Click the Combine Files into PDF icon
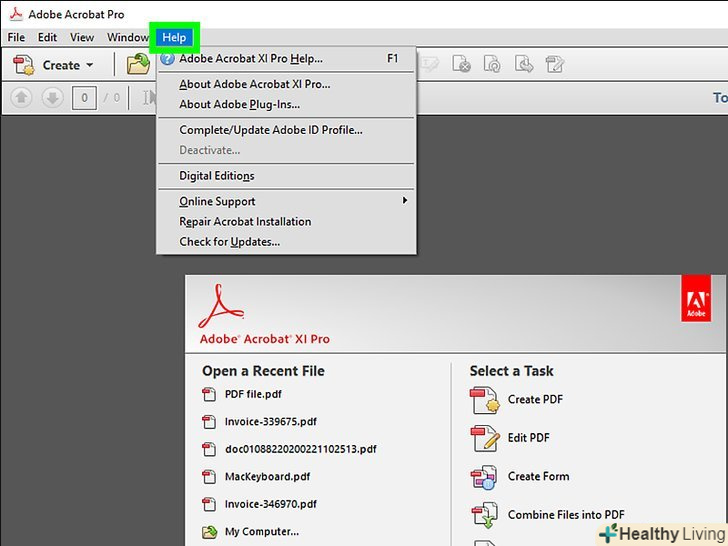 485,515
